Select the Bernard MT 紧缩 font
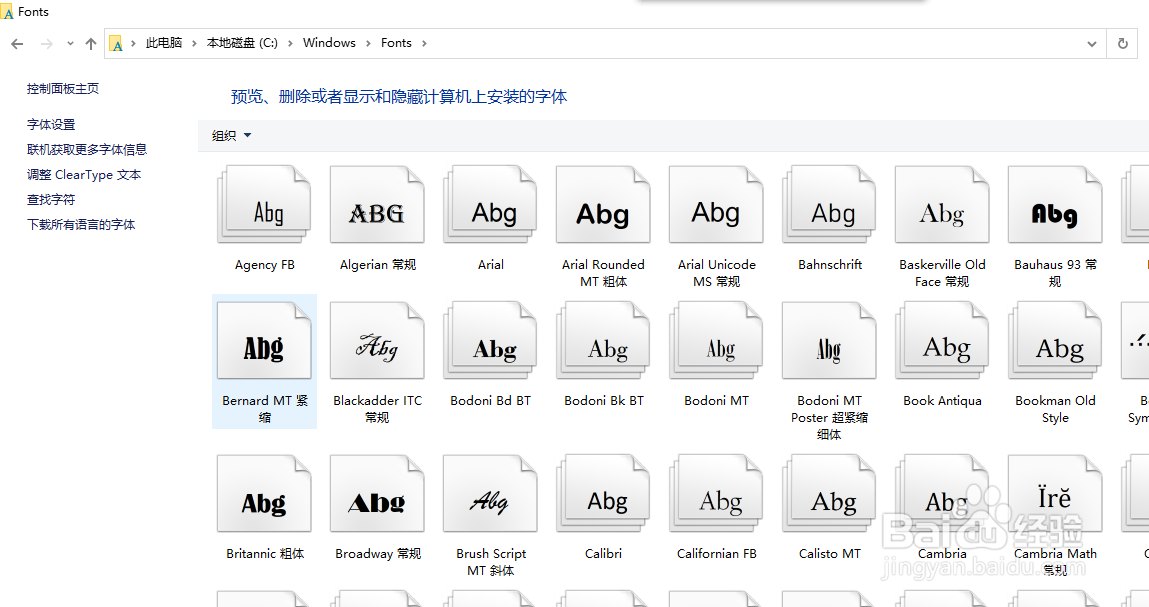The height and width of the screenshot is (607, 1149). tap(265, 342)
